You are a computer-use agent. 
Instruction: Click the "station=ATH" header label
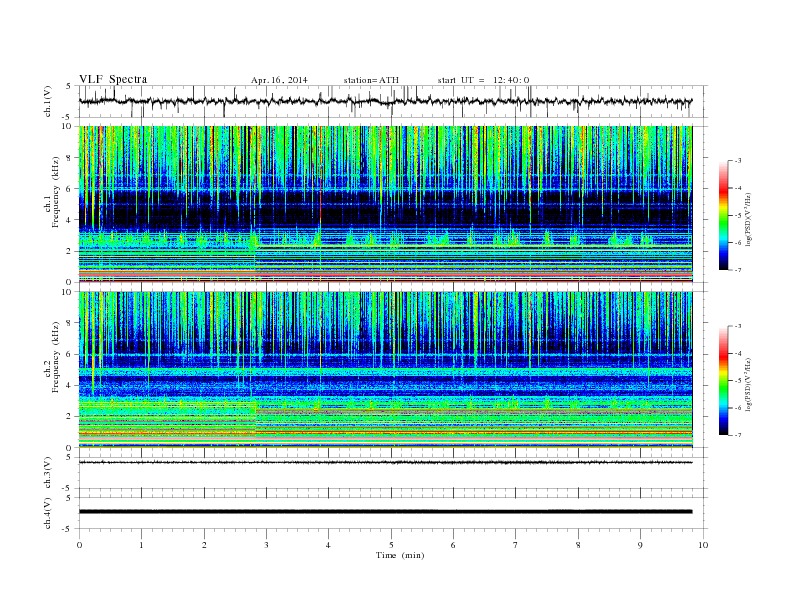tap(371, 80)
